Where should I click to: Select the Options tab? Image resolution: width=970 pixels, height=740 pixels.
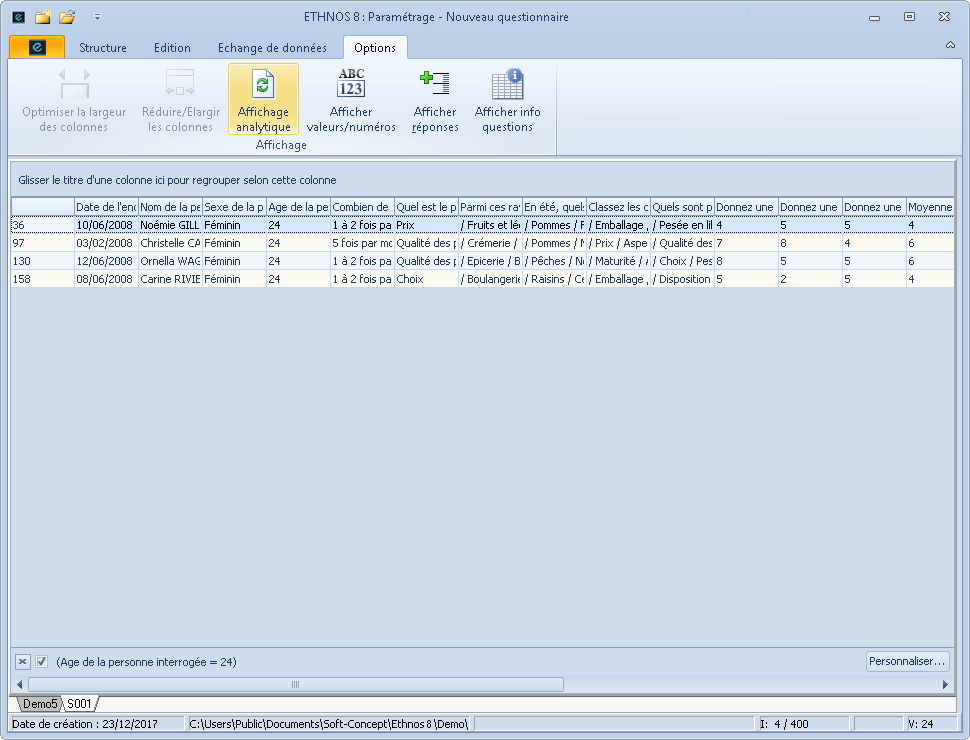pyautogui.click(x=375, y=48)
